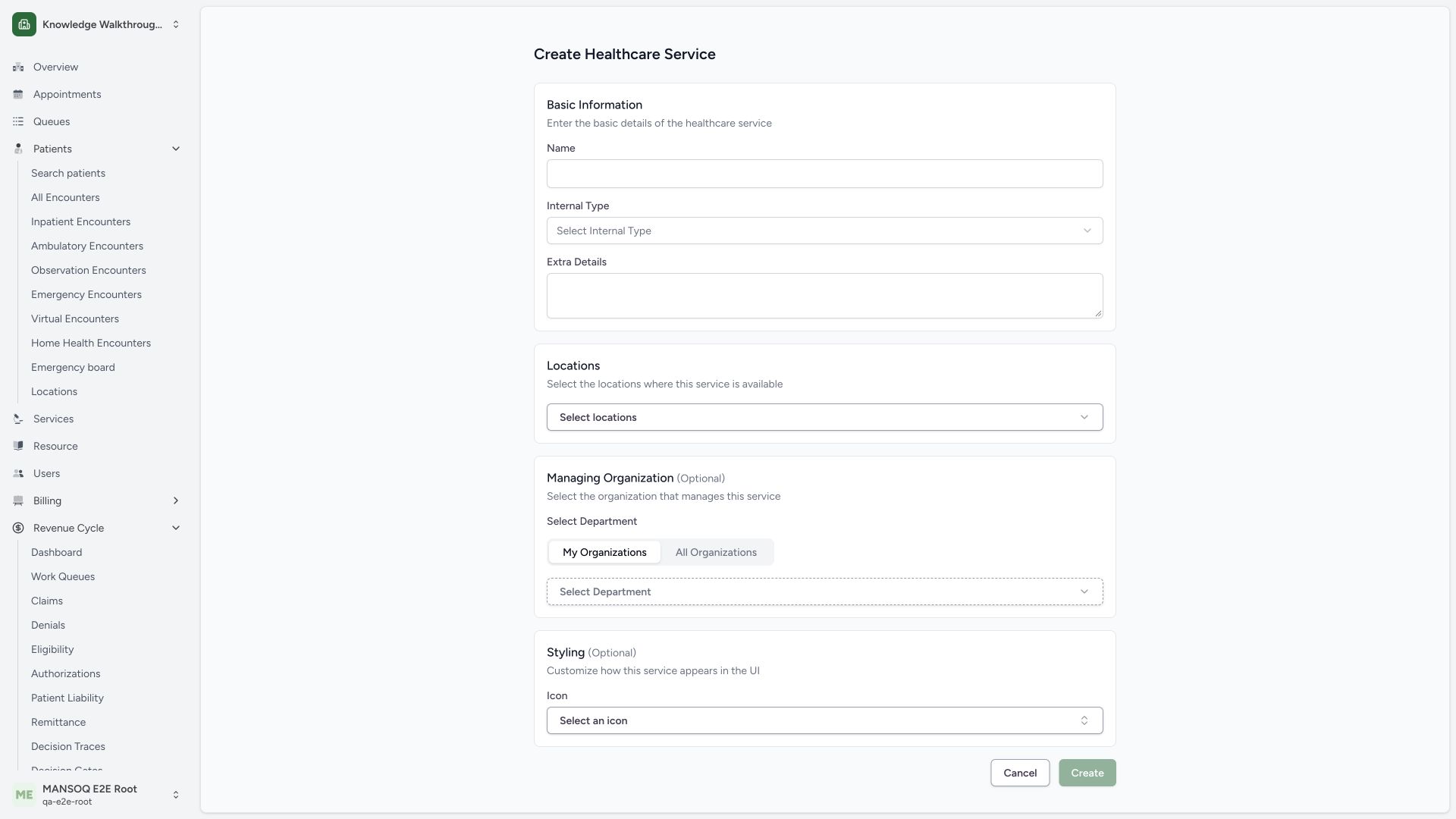This screenshot has height=819, width=1456.
Task: Switch to All Organizations tab
Action: tap(716, 552)
